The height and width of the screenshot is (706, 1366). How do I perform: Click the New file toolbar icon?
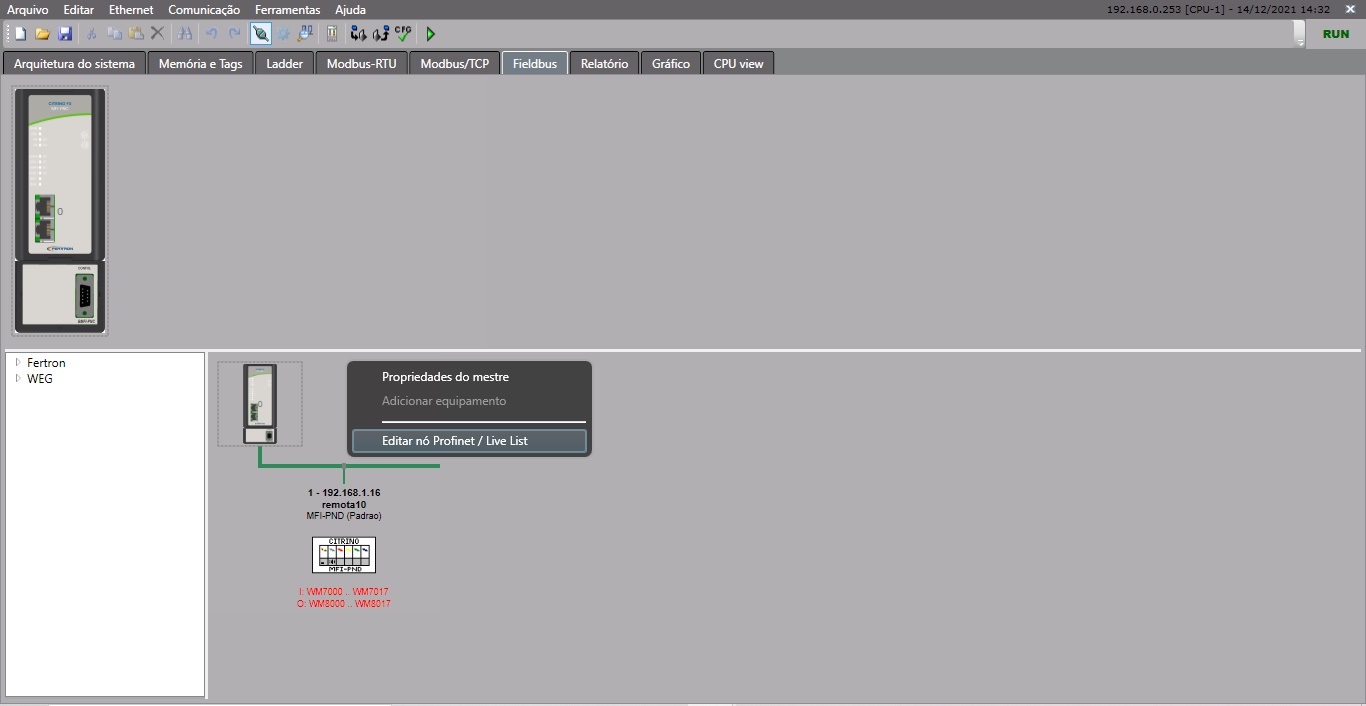click(x=20, y=34)
